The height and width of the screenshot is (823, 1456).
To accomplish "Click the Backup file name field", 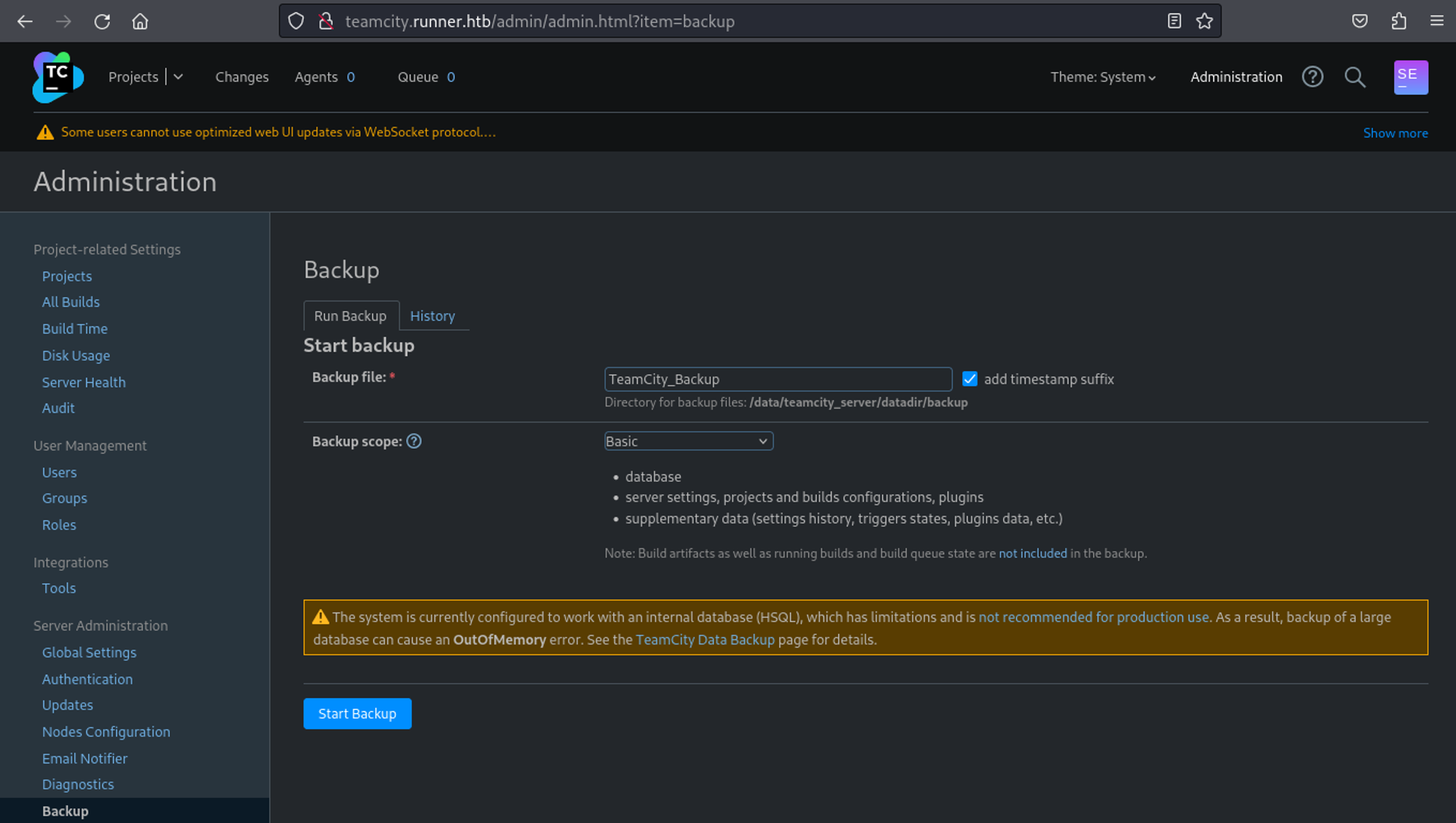I will [778, 379].
